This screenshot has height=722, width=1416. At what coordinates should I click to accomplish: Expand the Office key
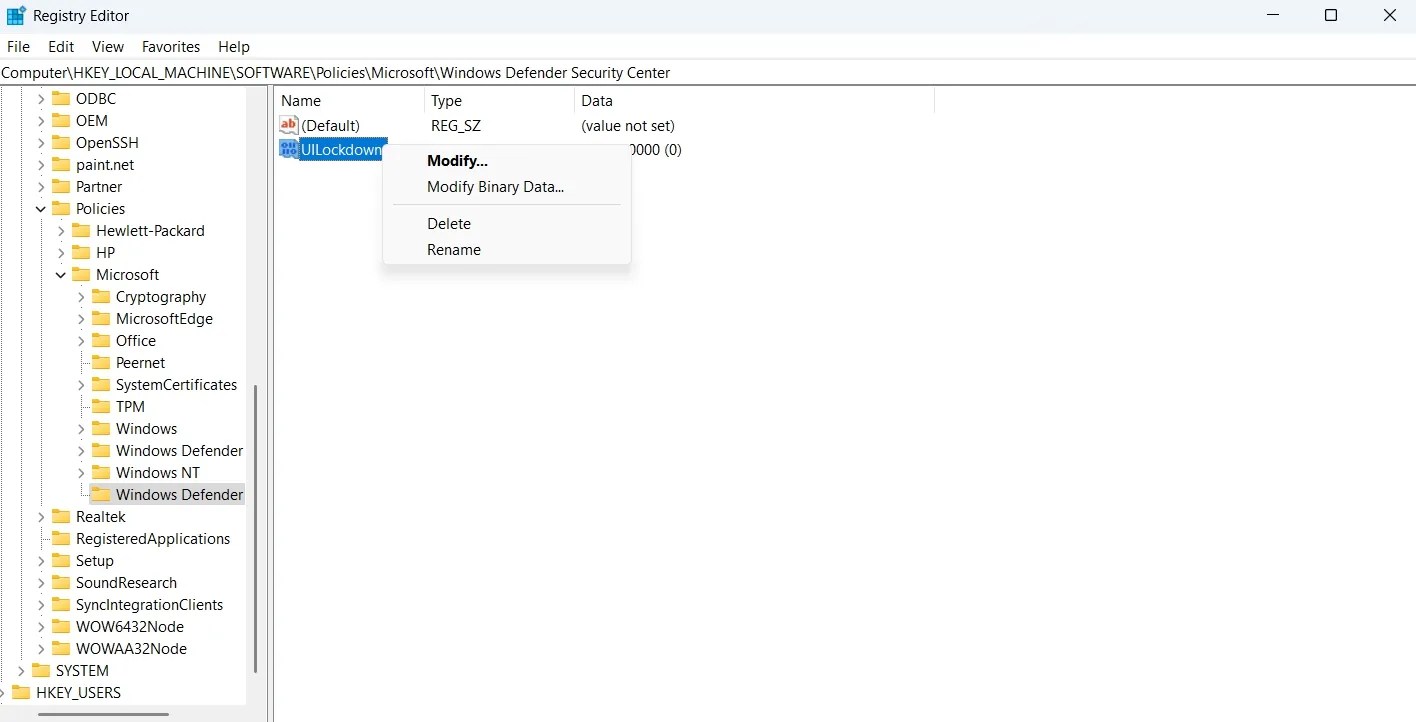[80, 340]
